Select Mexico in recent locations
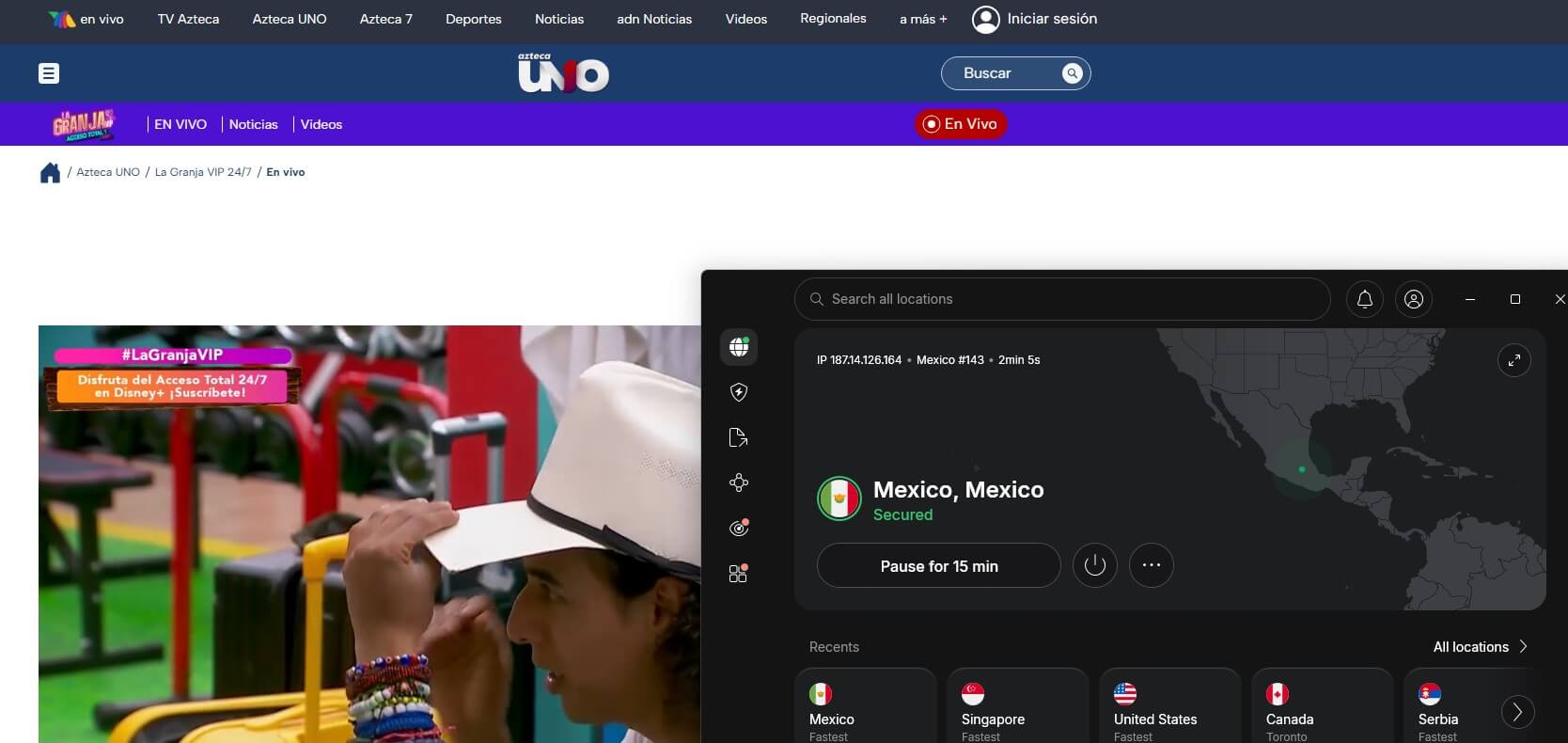1568x743 pixels. [x=866, y=706]
